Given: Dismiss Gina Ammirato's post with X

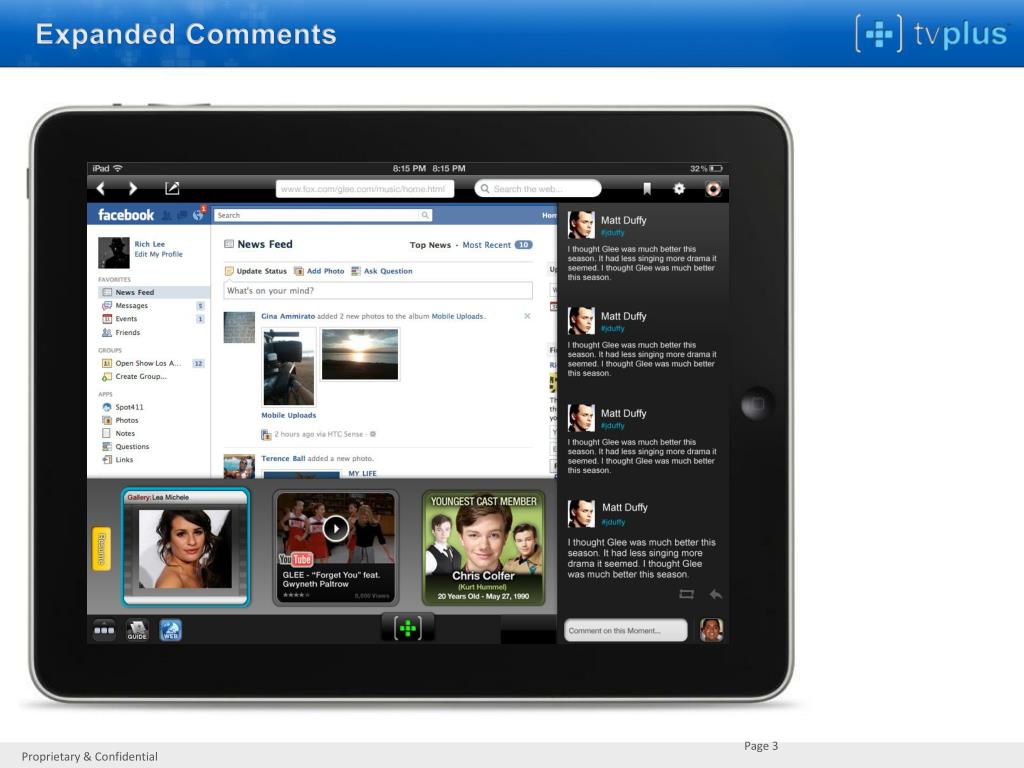Looking at the screenshot, I should coord(528,316).
